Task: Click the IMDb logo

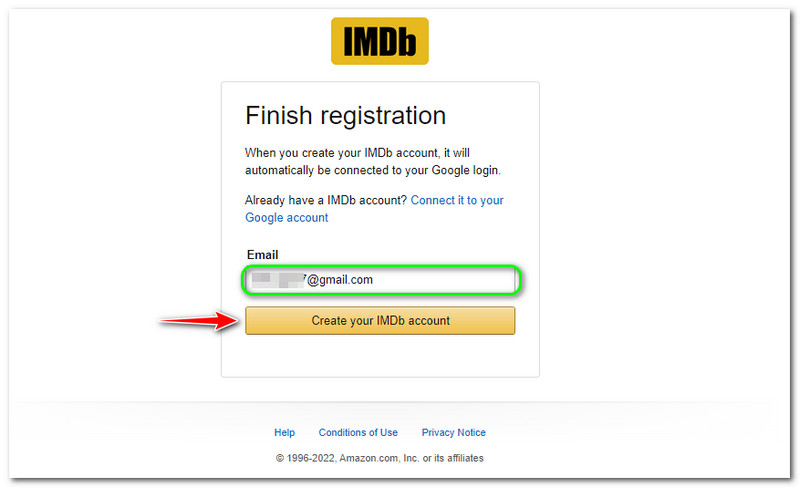Action: 380,41
